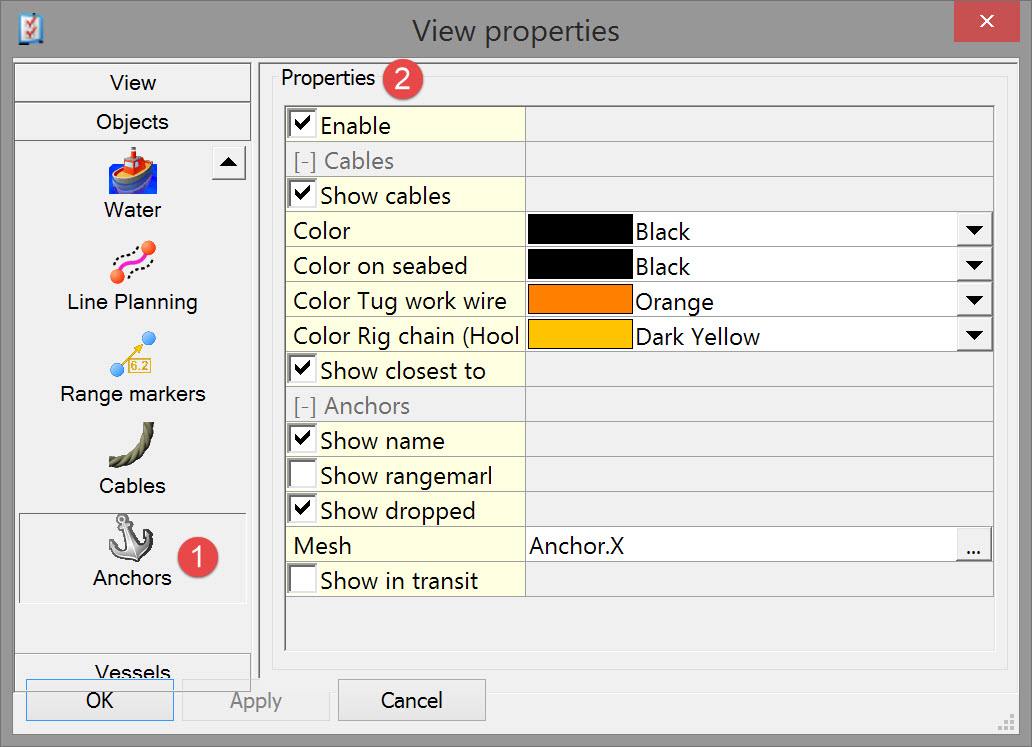Viewport: 1032px width, 747px height.
Task: Toggle the Enable checkbox
Action: click(303, 125)
